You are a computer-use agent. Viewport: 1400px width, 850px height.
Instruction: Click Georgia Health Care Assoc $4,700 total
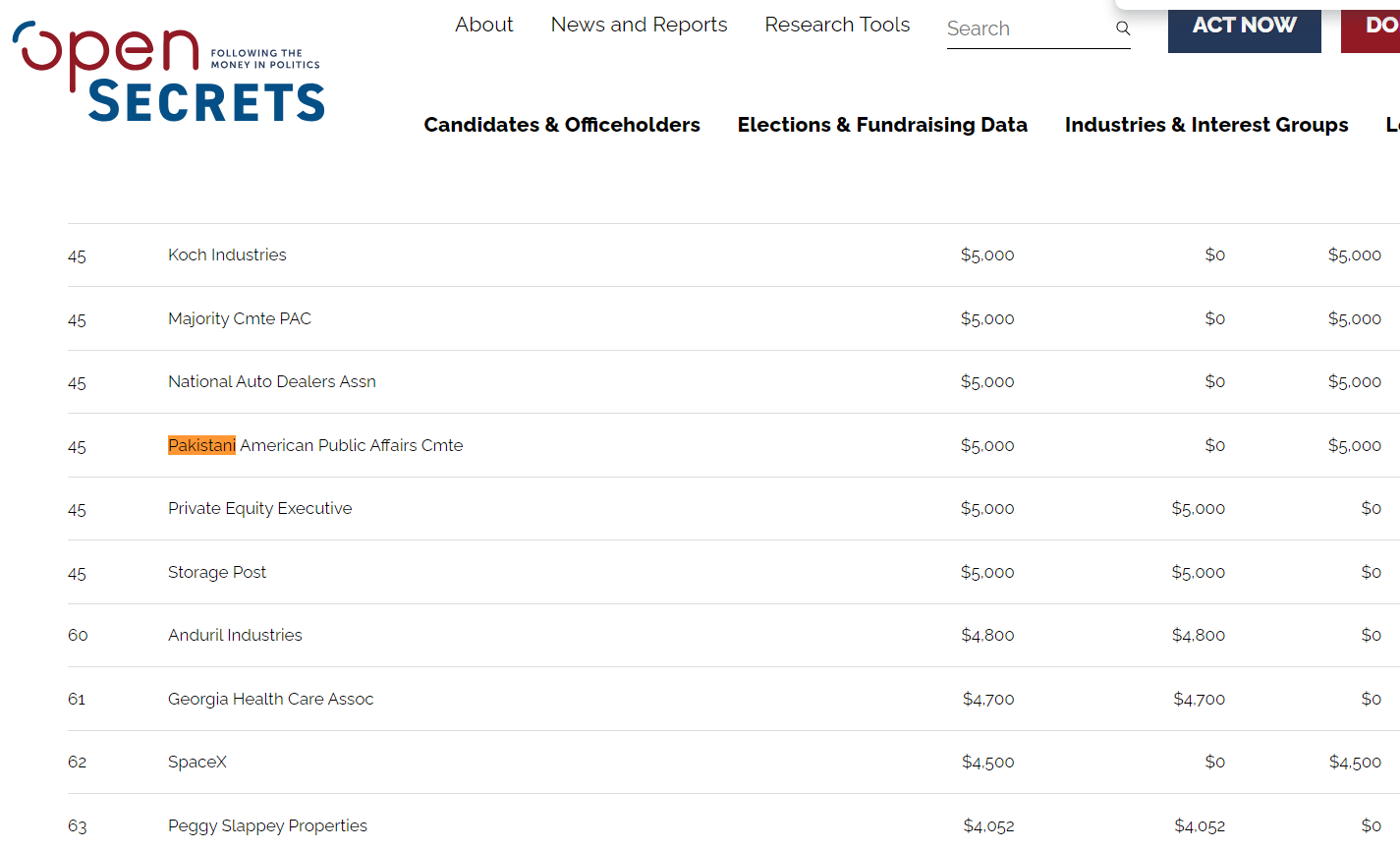coord(988,699)
